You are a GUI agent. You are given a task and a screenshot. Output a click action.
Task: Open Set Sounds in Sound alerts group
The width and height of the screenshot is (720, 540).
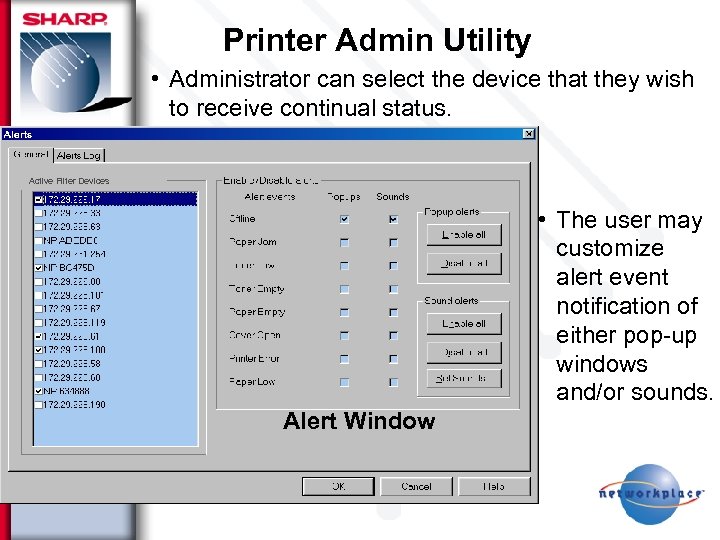[x=464, y=378]
